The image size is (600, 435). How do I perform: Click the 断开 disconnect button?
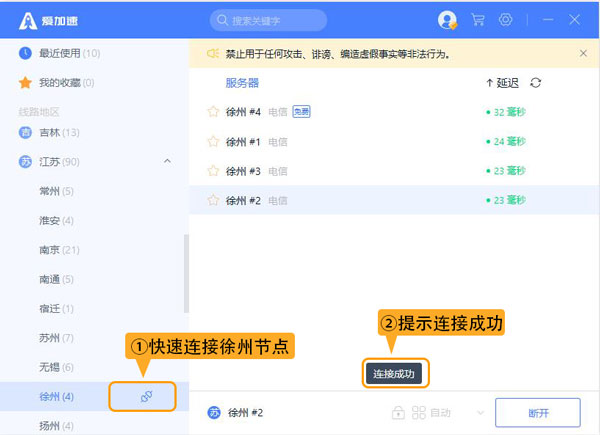pyautogui.click(x=538, y=413)
